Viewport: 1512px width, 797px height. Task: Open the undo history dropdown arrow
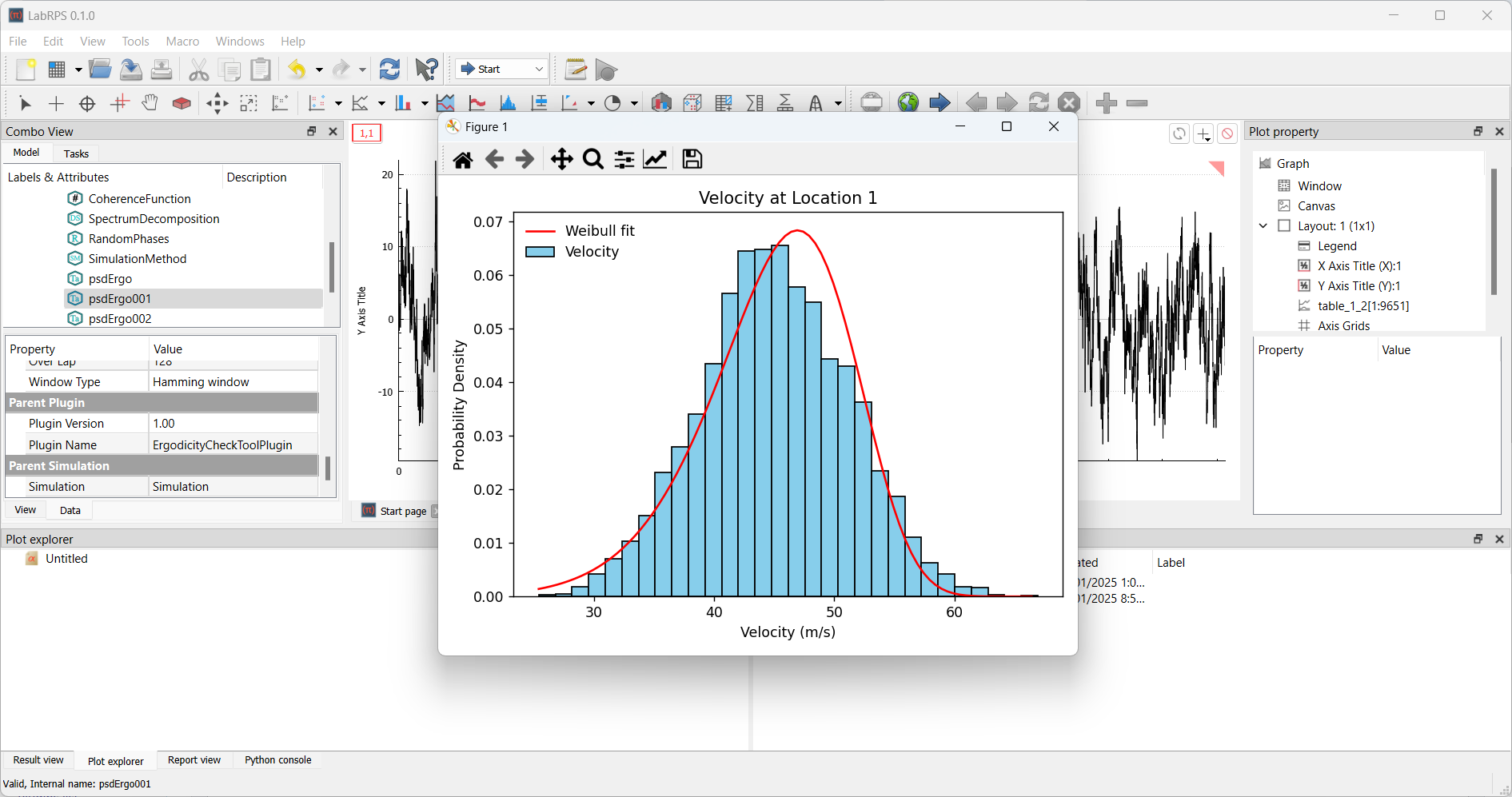coord(319,70)
